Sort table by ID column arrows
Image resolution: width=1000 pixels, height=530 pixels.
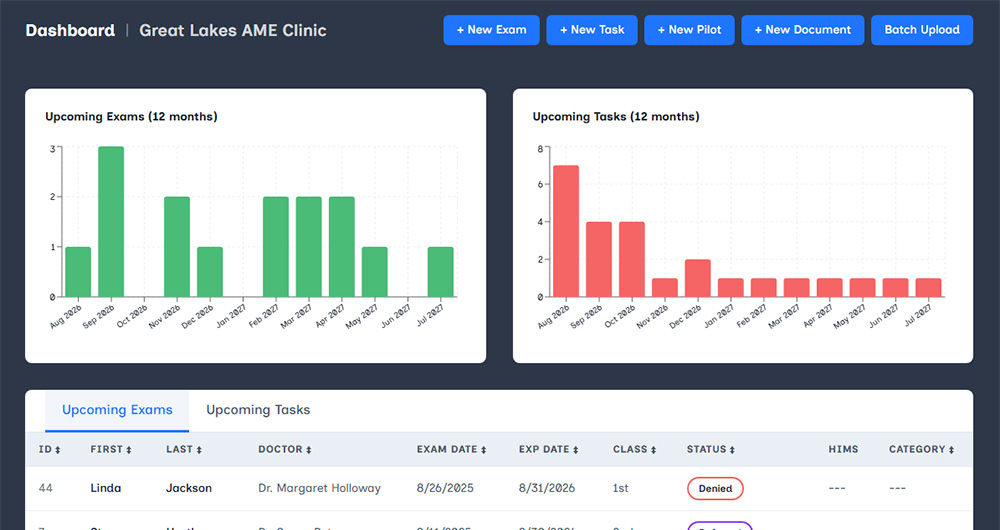pyautogui.click(x=57, y=450)
